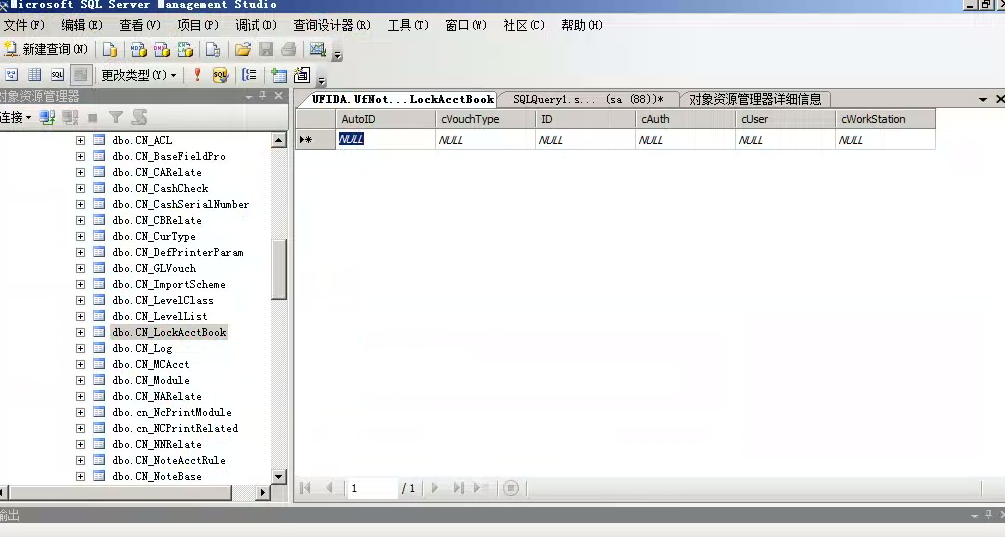Toggle the Criteria pane grid icon
The height and width of the screenshot is (537, 1005).
(35, 75)
